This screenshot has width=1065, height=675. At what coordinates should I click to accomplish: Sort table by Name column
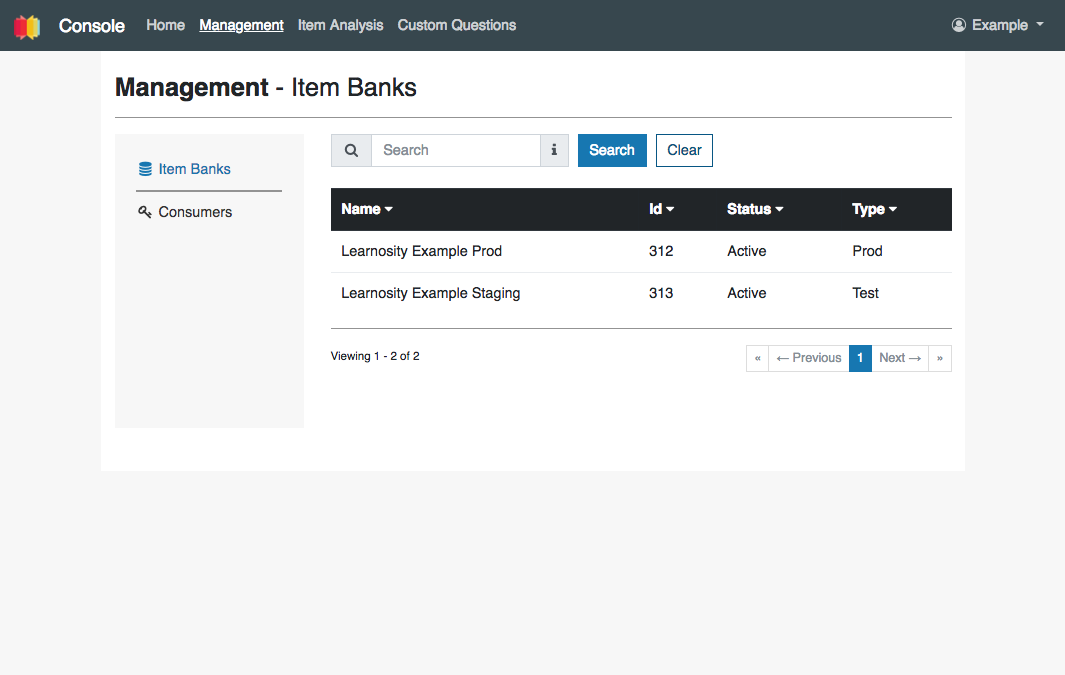[x=367, y=209]
